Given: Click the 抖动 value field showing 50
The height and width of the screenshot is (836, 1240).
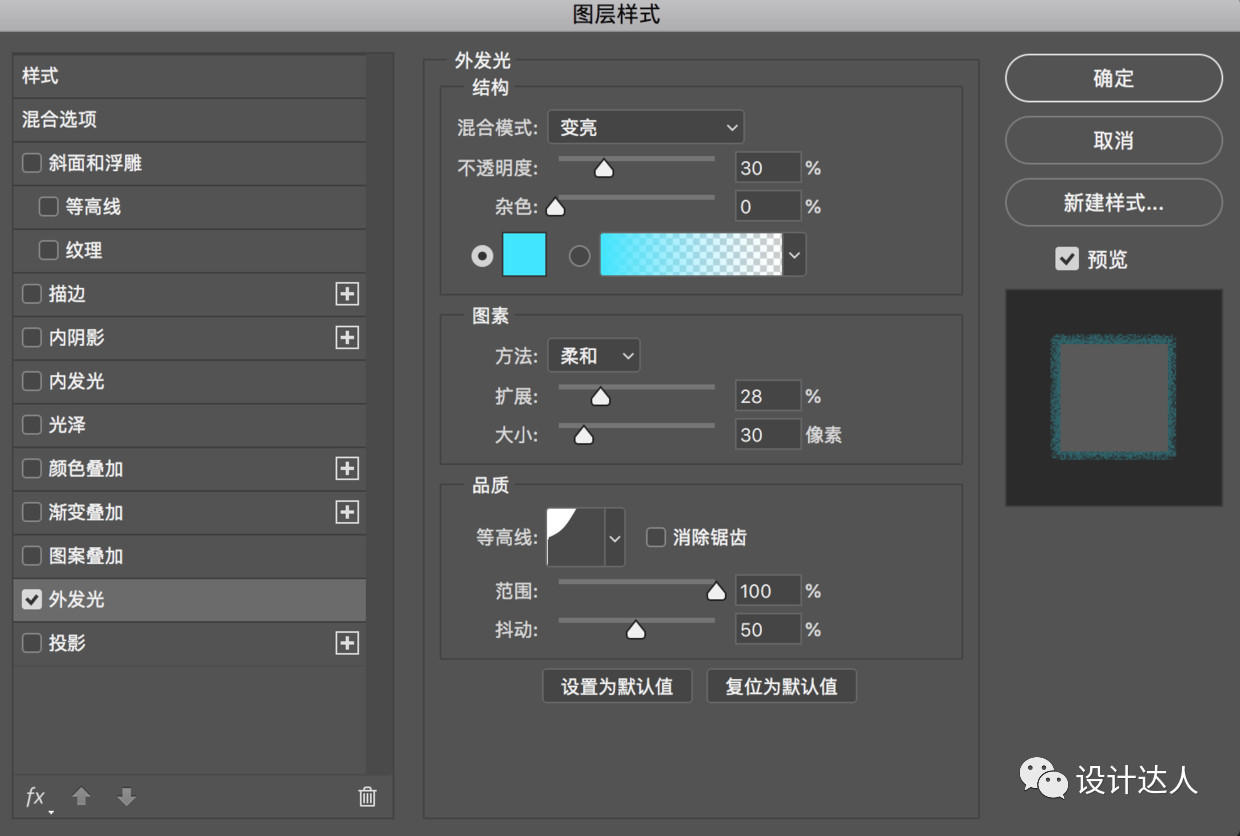Looking at the screenshot, I should tap(768, 630).
